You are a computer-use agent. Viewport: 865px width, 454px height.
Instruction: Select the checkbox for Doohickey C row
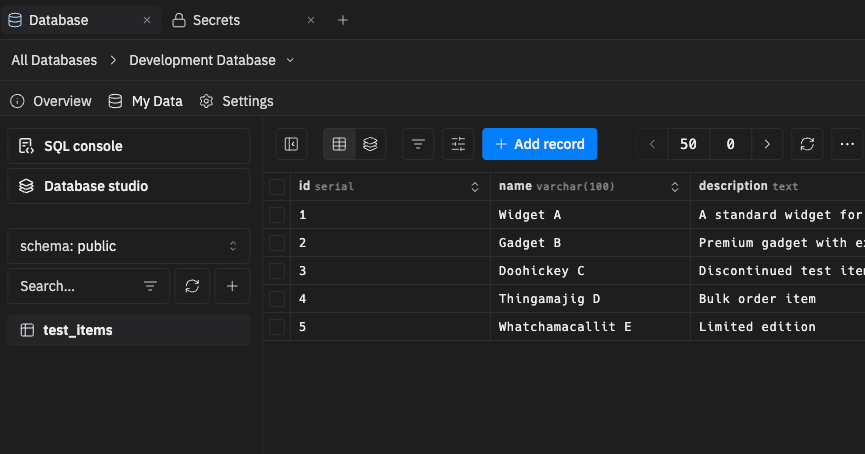pos(277,270)
